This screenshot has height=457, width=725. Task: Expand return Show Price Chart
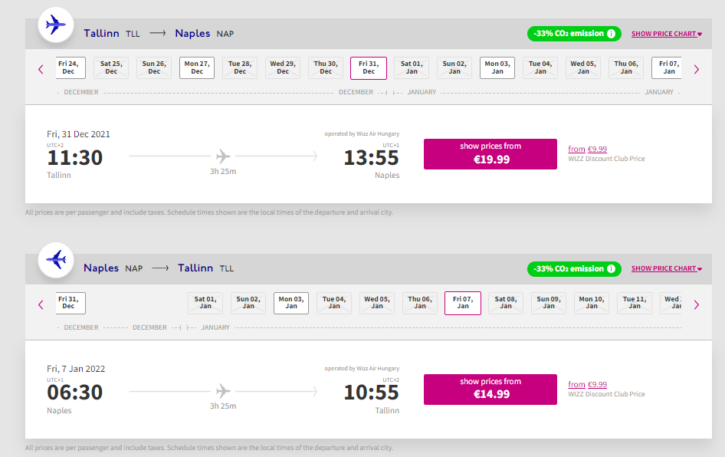click(x=666, y=269)
